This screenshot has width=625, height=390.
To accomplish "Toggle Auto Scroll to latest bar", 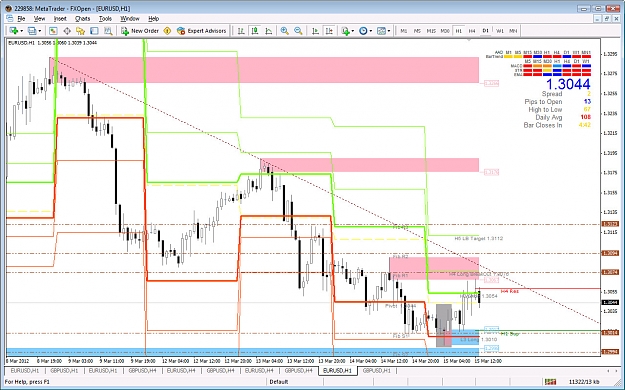I will pyautogui.click(x=315, y=31).
